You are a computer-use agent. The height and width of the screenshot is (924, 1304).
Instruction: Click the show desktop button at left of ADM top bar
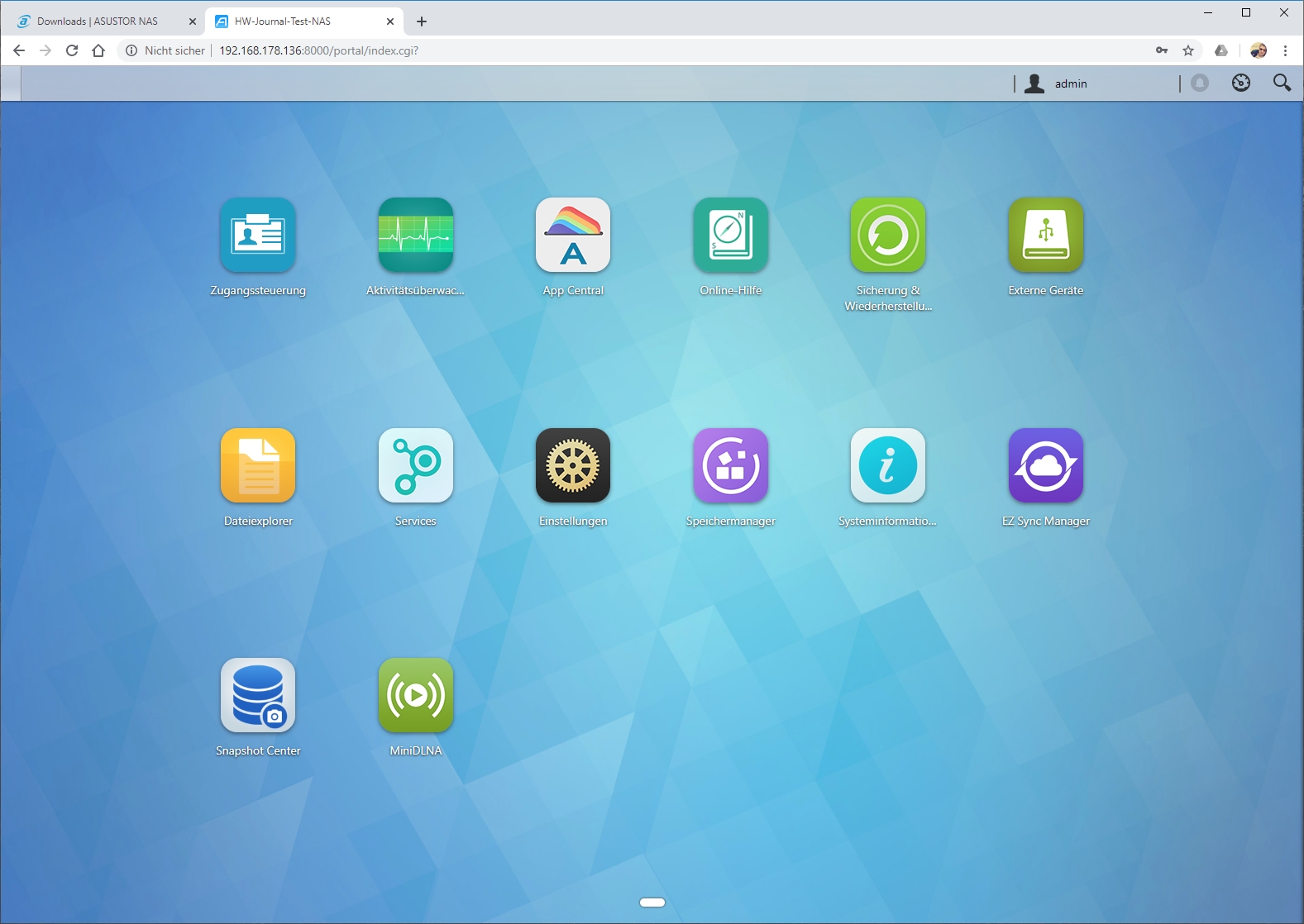coord(11,83)
